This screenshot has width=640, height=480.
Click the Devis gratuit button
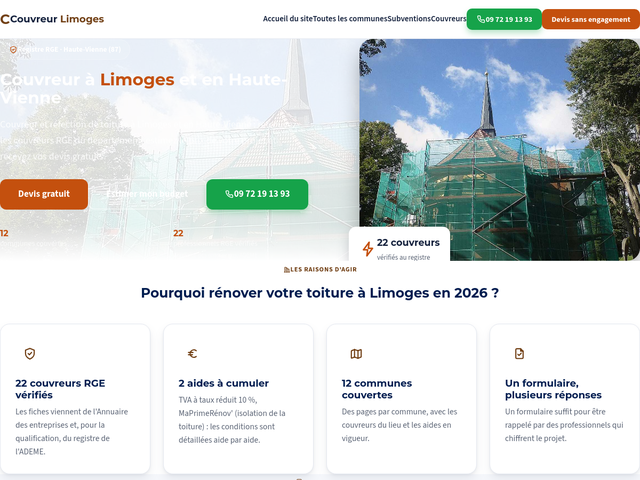click(44, 194)
